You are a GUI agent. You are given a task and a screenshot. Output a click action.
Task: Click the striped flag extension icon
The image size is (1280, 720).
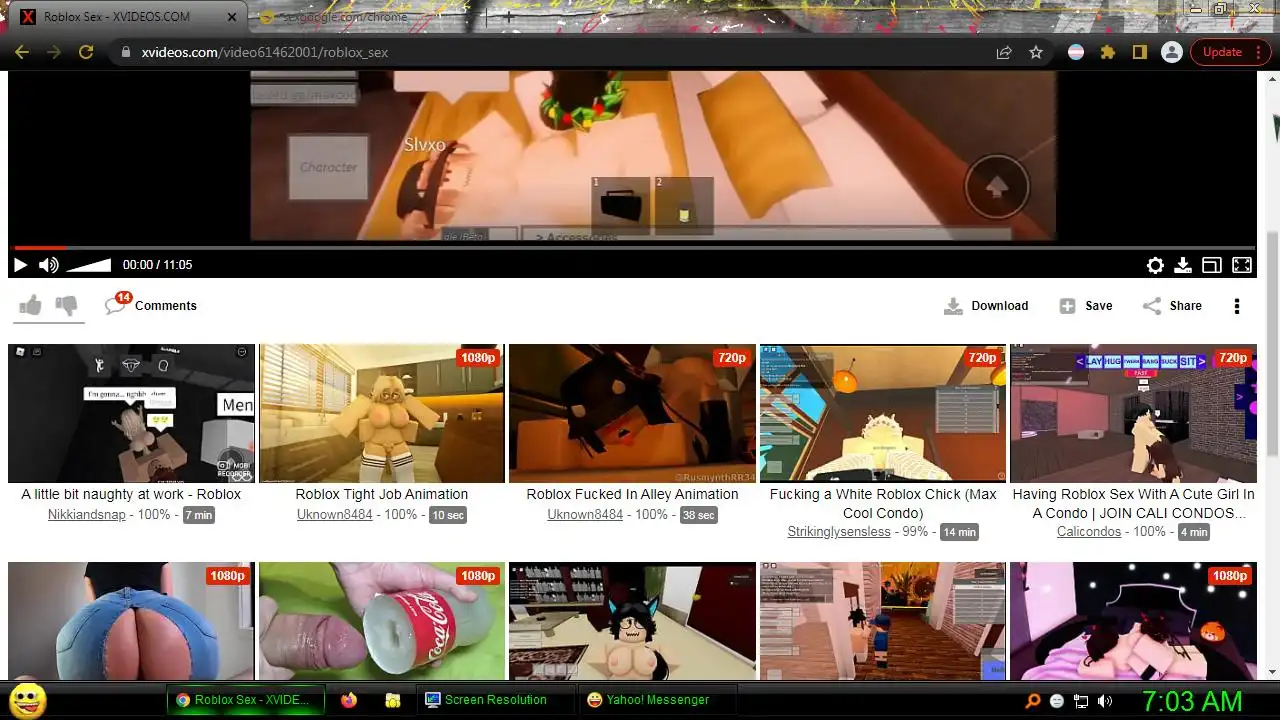pos(1076,52)
